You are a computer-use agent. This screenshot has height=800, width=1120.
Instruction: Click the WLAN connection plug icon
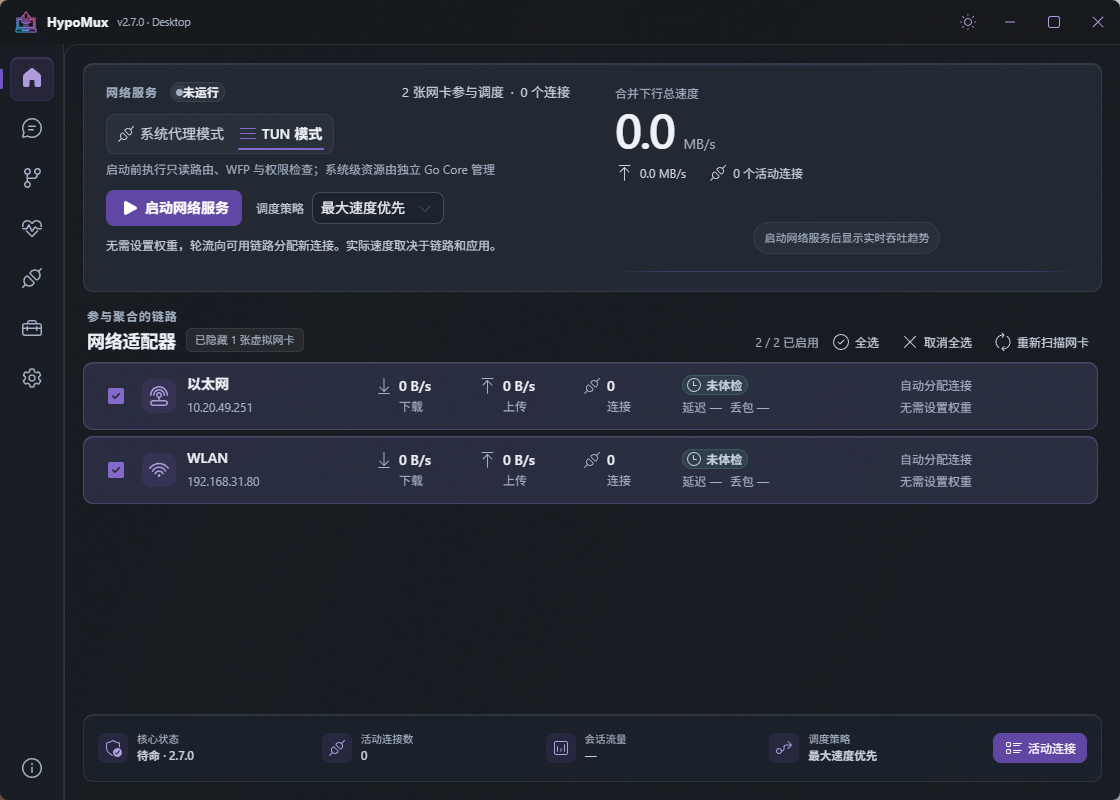point(591,460)
